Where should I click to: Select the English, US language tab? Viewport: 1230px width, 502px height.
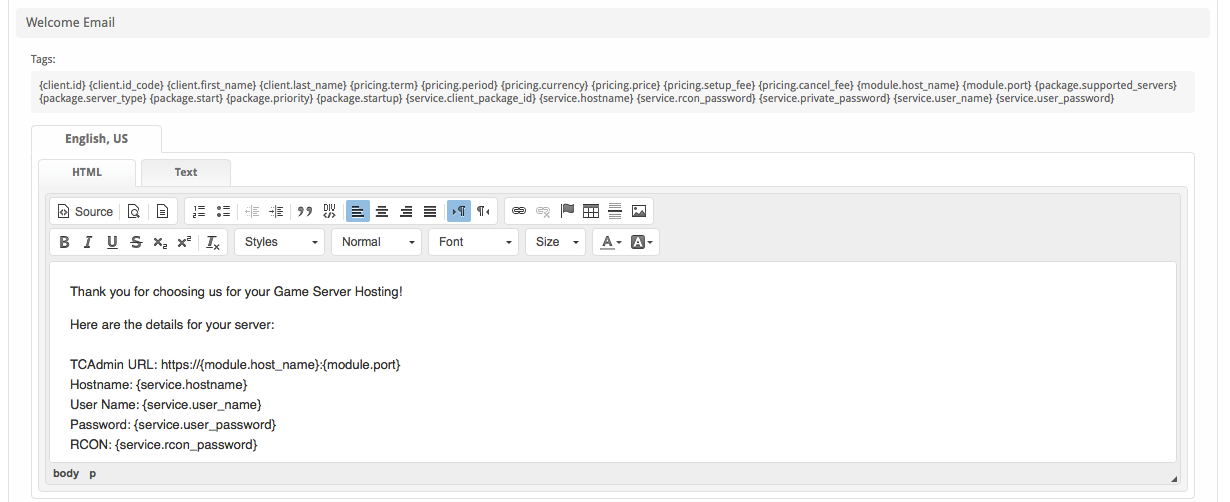point(97,139)
